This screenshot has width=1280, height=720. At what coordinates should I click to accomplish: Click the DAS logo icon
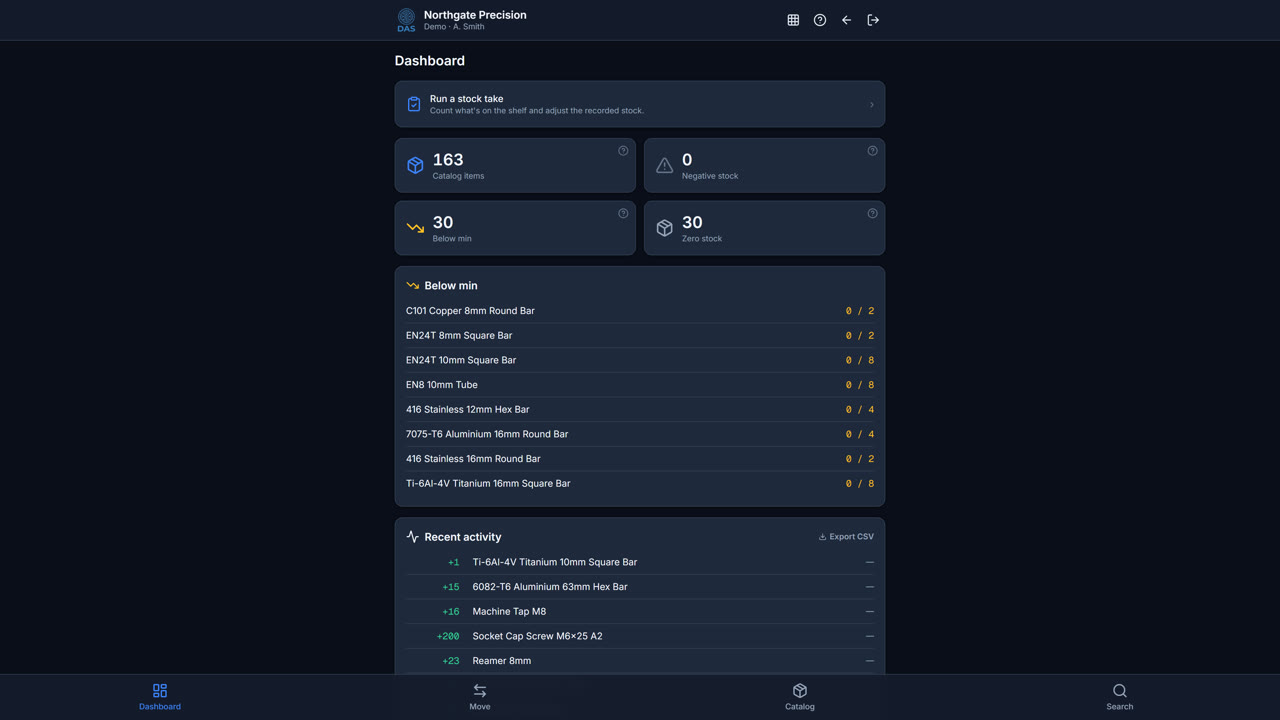tap(406, 20)
